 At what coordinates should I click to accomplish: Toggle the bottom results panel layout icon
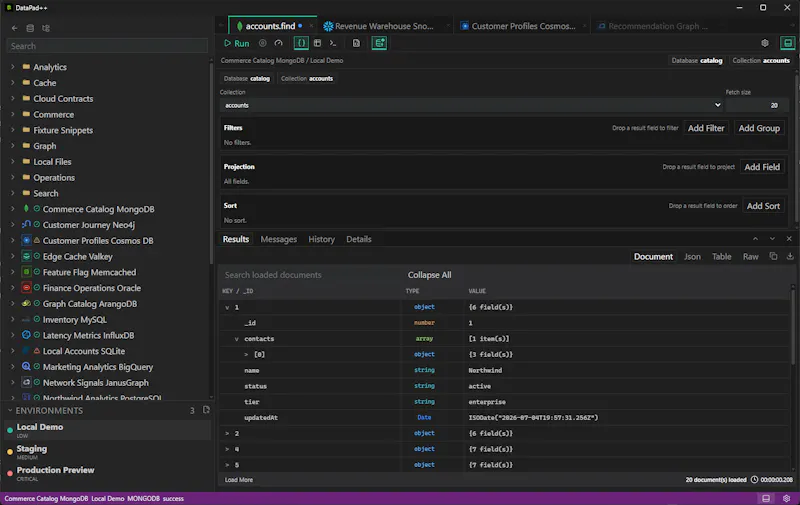tap(788, 43)
